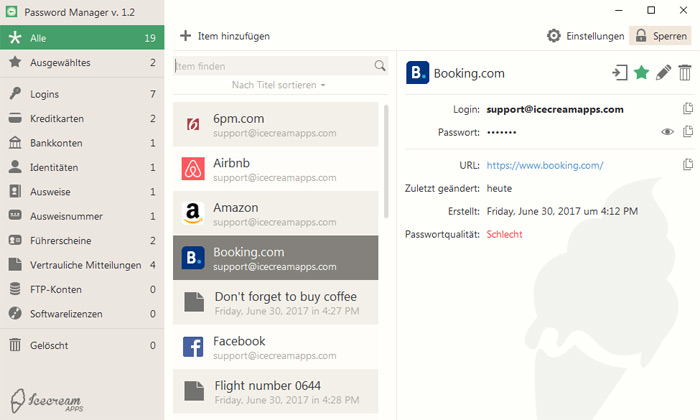Show the password with the eye icon

pos(667,132)
